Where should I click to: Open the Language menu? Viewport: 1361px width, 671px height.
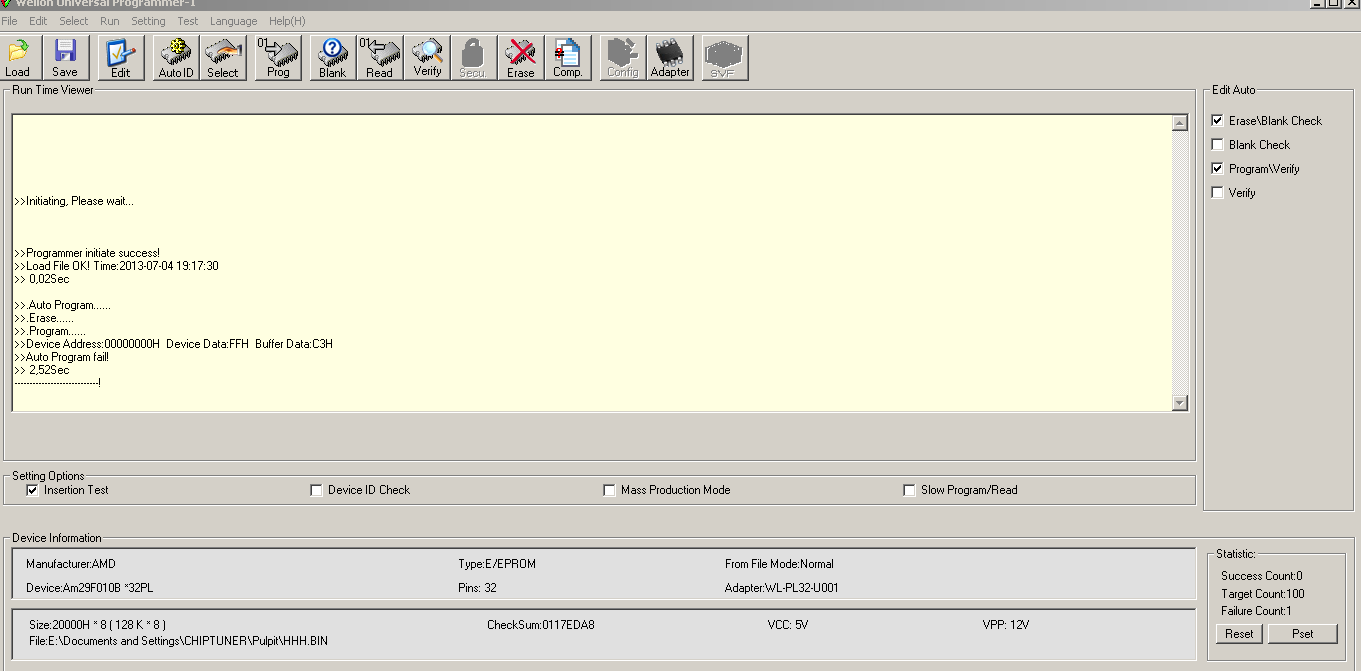pos(233,21)
